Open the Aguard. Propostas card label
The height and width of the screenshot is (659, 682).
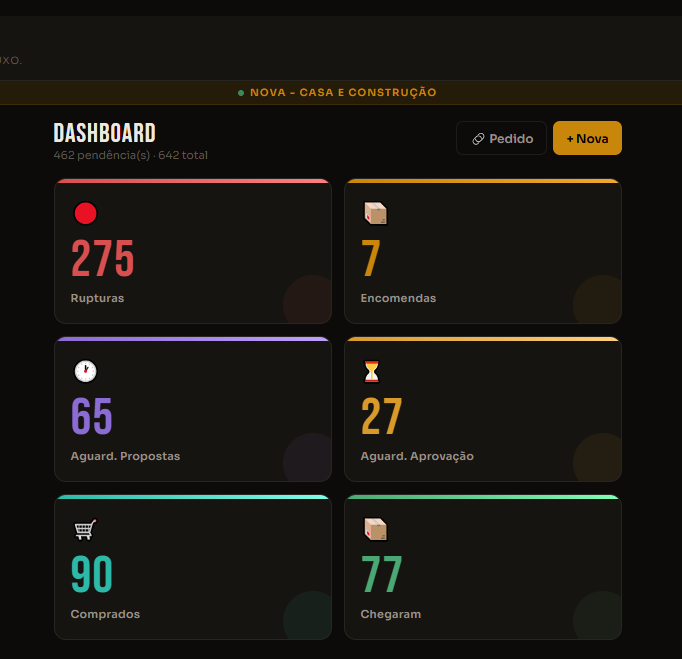coord(125,456)
